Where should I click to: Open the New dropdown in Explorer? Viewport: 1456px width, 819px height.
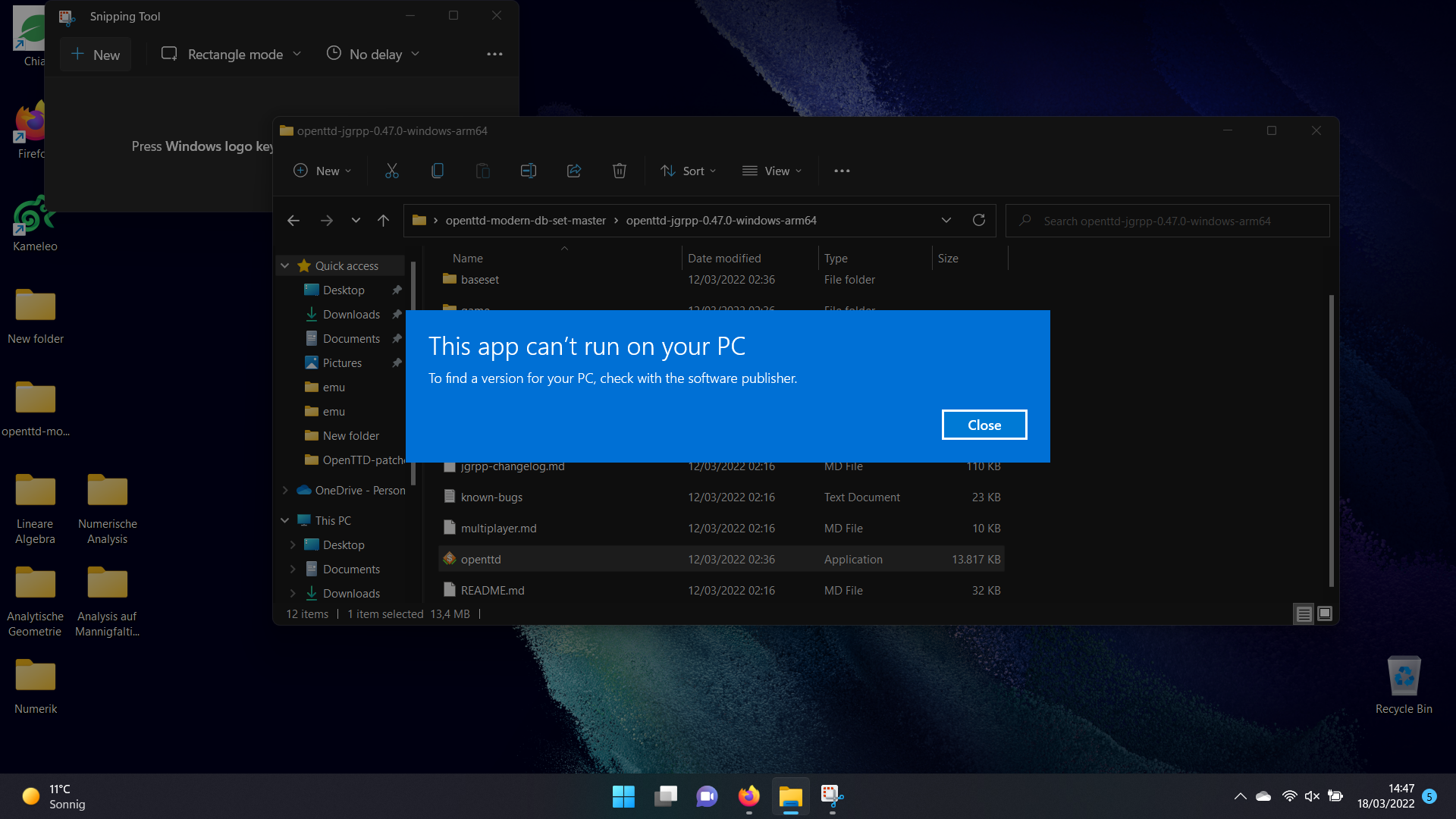point(322,171)
